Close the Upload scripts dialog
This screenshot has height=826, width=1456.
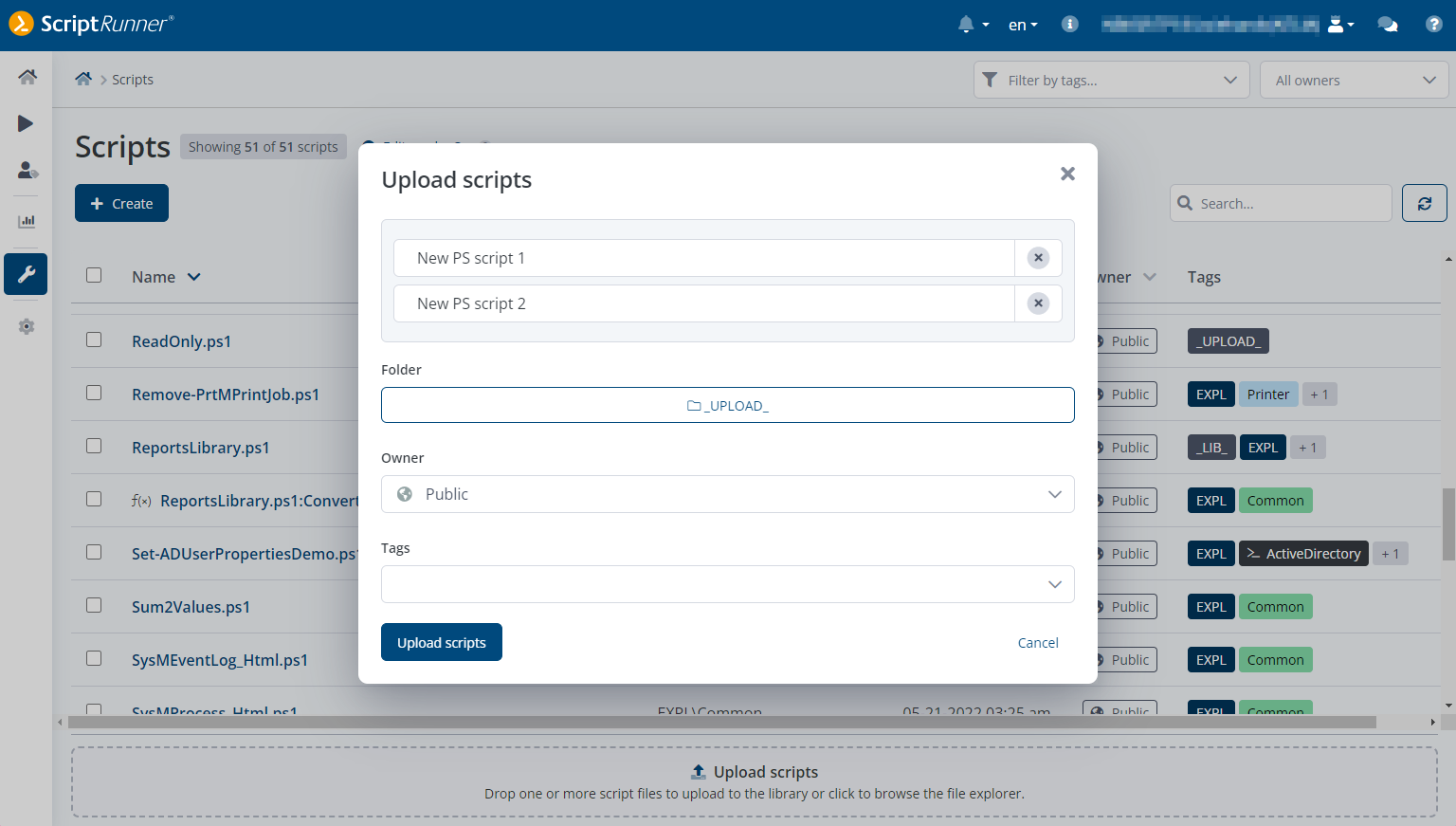[x=1067, y=174]
